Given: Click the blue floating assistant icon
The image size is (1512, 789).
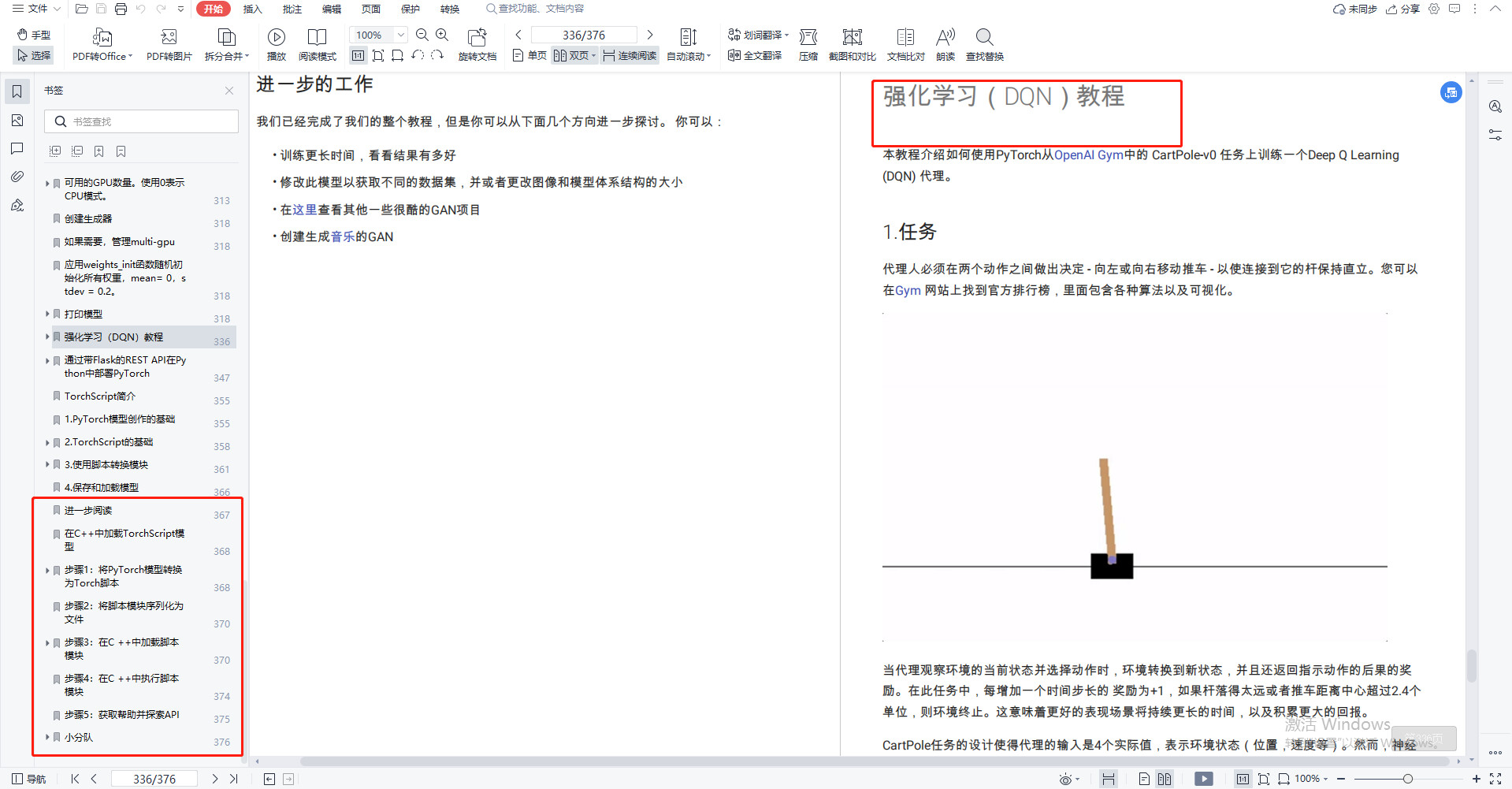Looking at the screenshot, I should tap(1451, 92).
